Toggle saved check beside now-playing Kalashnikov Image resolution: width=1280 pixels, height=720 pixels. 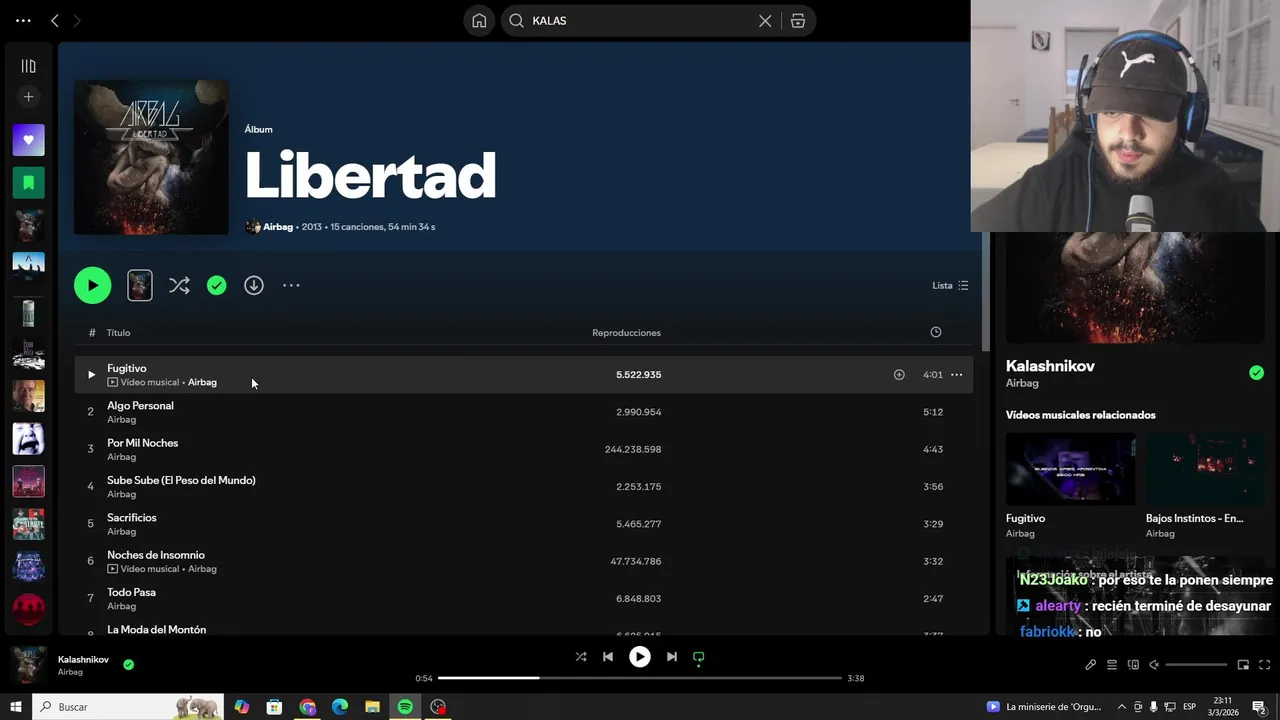point(128,664)
